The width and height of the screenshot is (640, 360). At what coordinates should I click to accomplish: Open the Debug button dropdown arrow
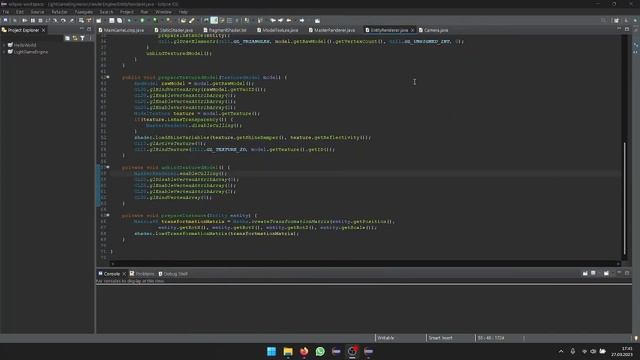tap(135, 20)
